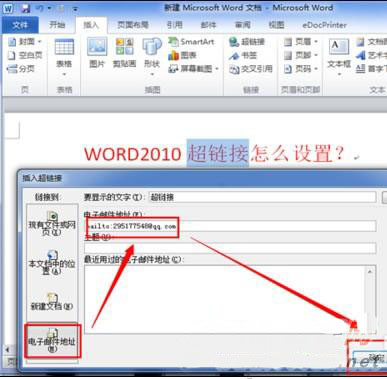Open the 页面布局 ribbon tab
Viewport: 387px width, 379px height.
point(133,25)
